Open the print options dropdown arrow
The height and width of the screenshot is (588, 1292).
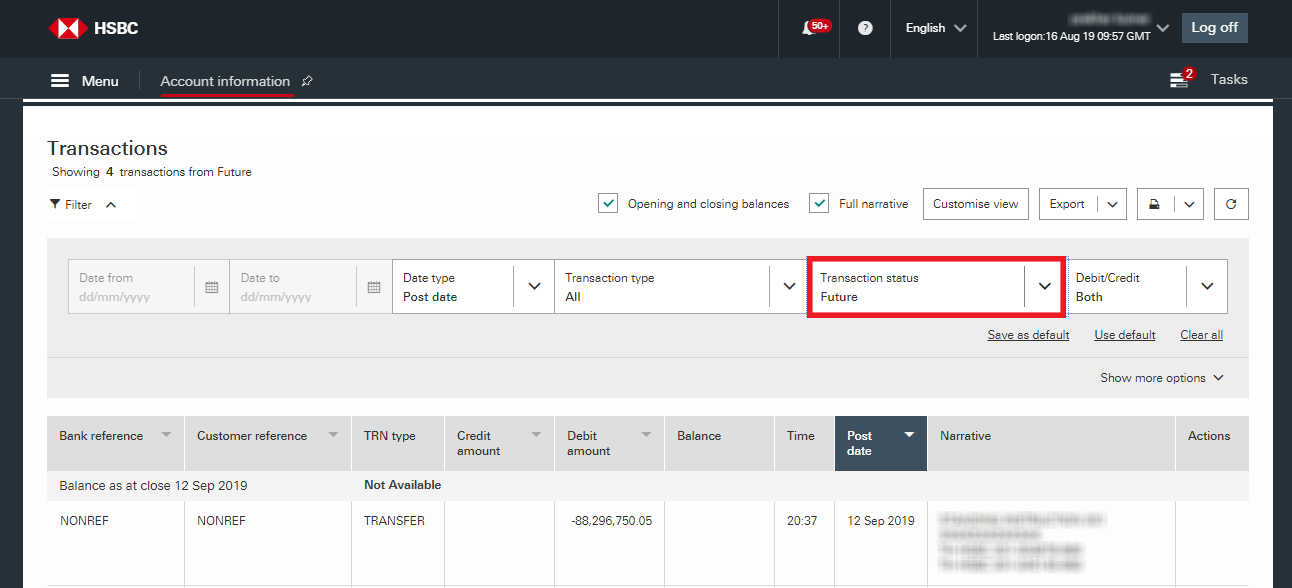[x=1188, y=204]
